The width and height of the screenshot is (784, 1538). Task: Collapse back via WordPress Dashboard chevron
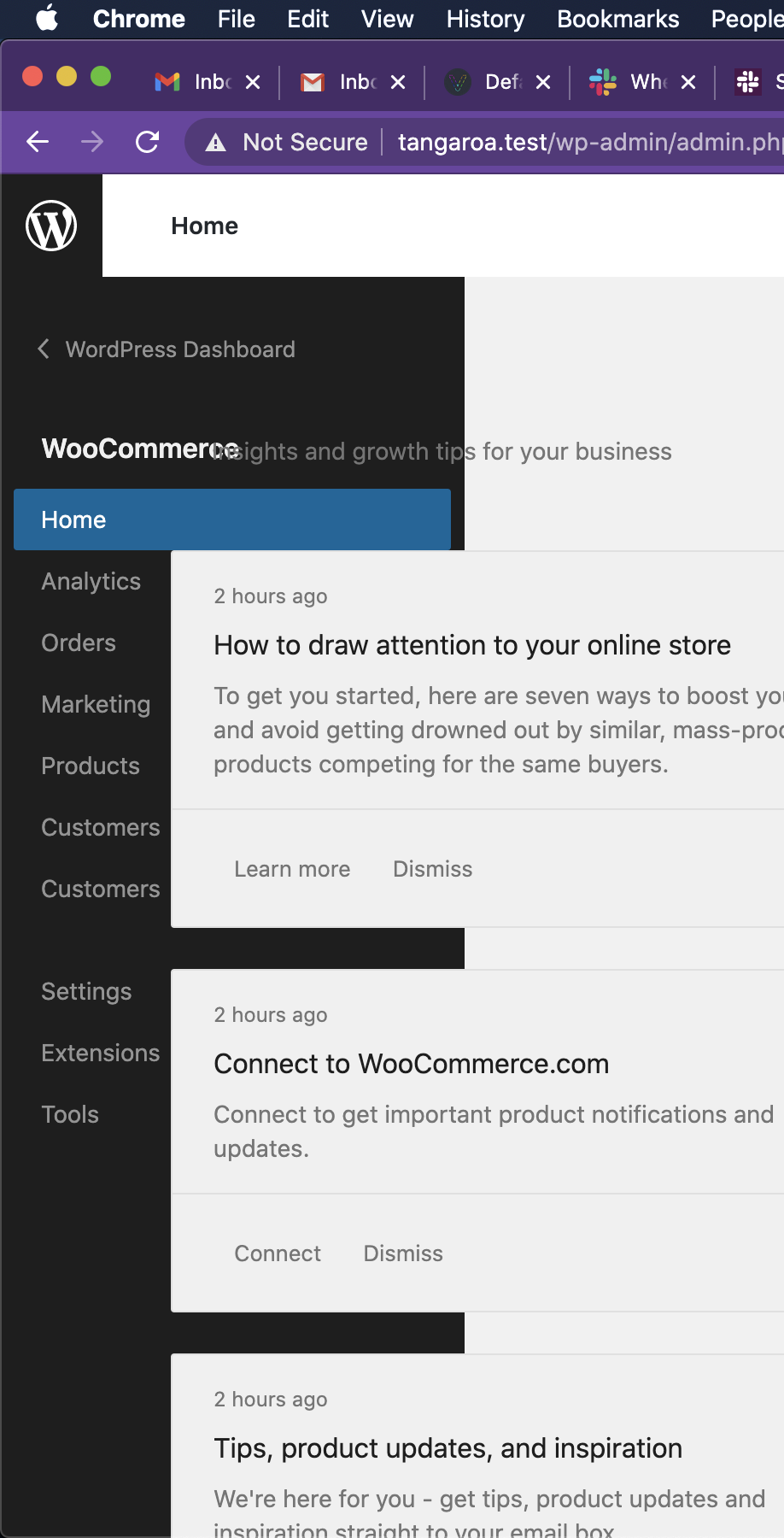(x=43, y=349)
